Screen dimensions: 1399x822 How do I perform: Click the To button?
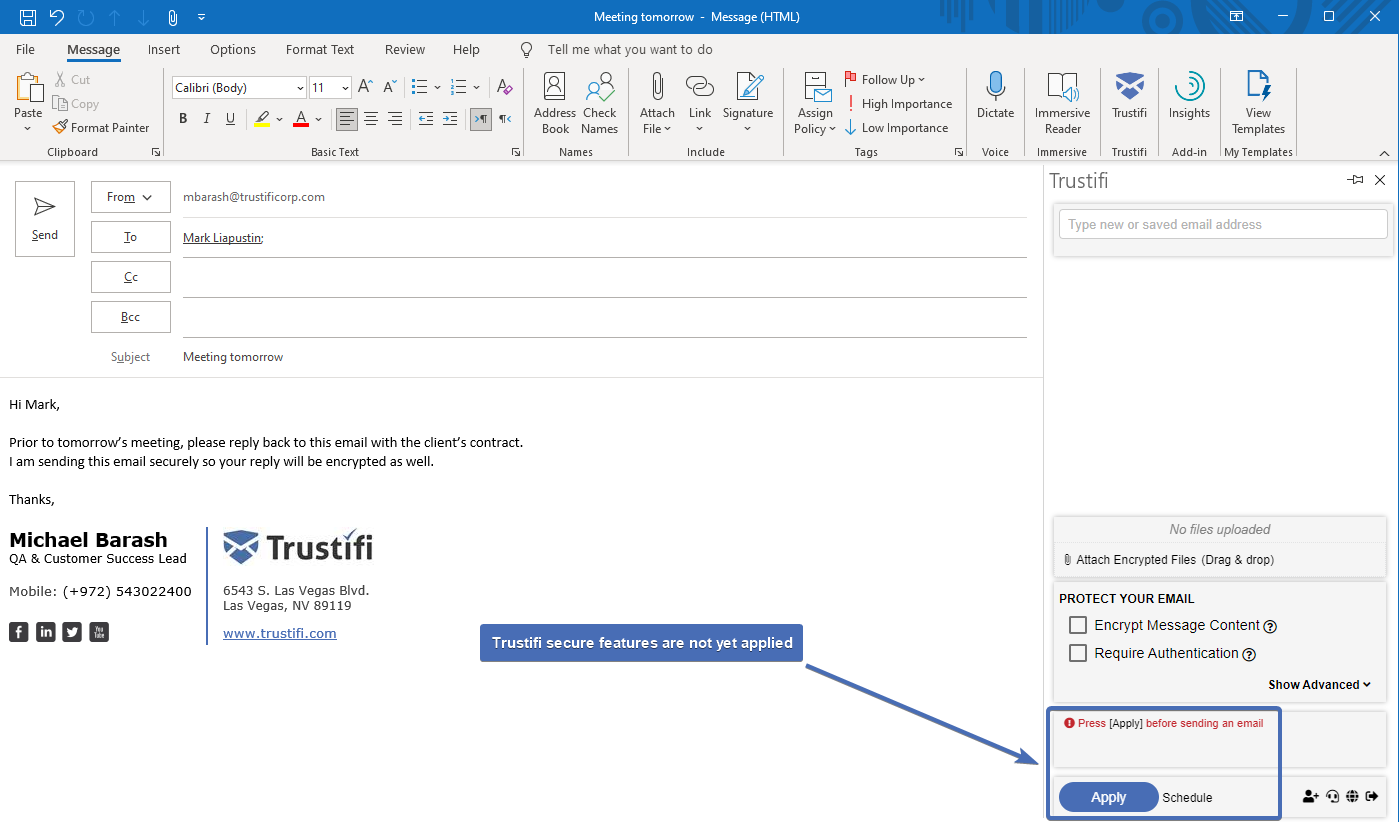131,237
